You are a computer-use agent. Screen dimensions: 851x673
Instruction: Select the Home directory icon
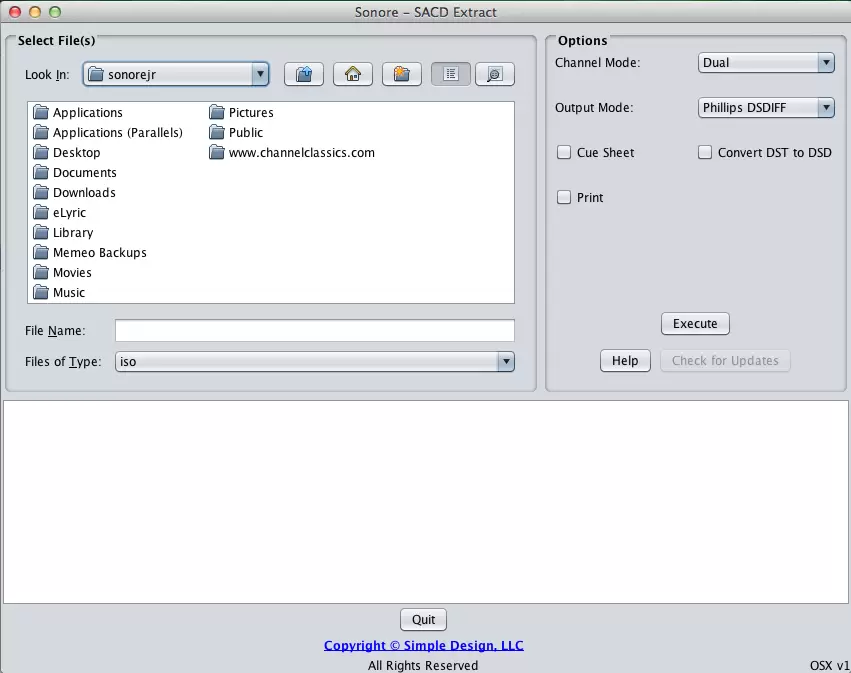coord(352,74)
